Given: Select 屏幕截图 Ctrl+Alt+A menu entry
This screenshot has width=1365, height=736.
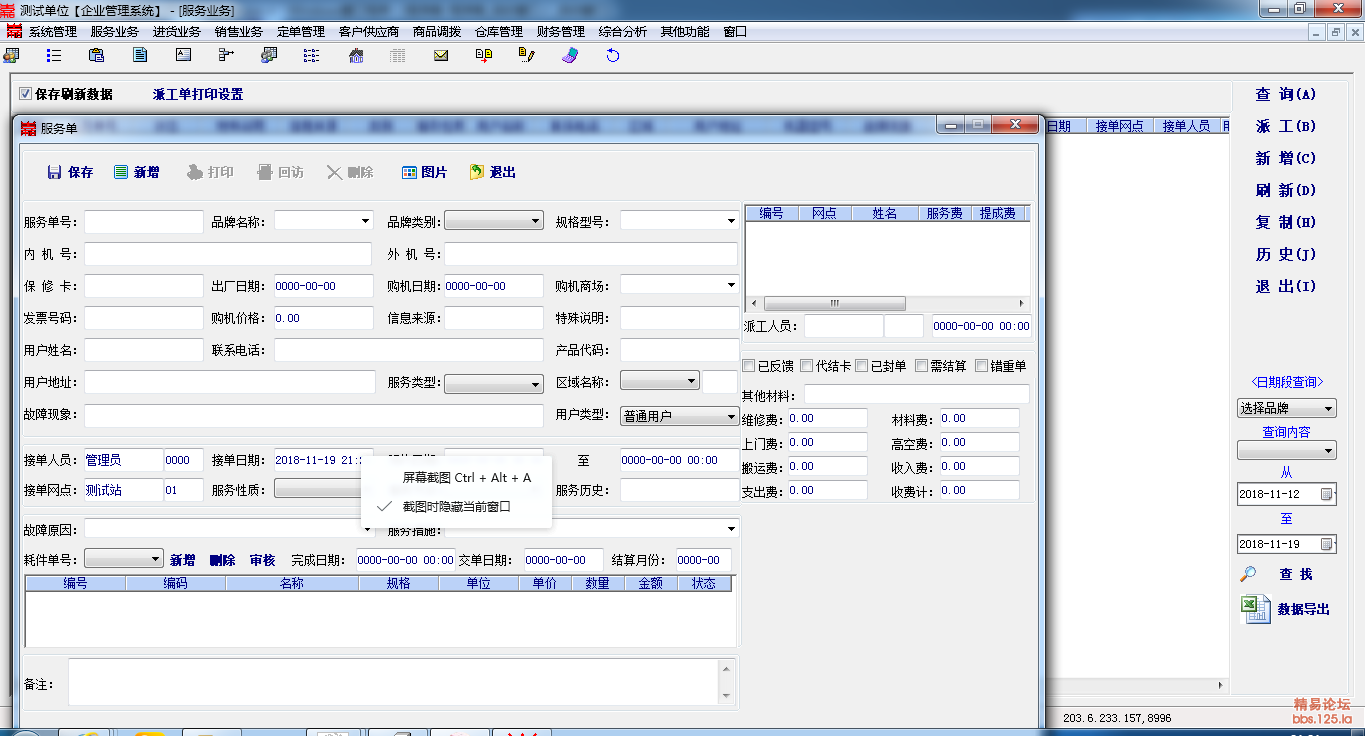Looking at the screenshot, I should pos(456,478).
